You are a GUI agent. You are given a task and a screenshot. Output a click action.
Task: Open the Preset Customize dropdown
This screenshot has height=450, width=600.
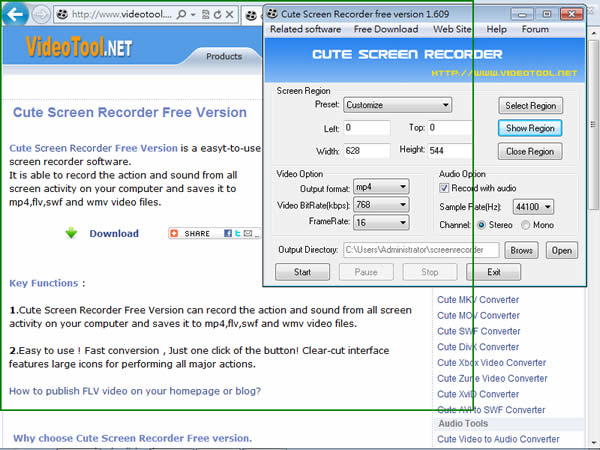(397, 105)
